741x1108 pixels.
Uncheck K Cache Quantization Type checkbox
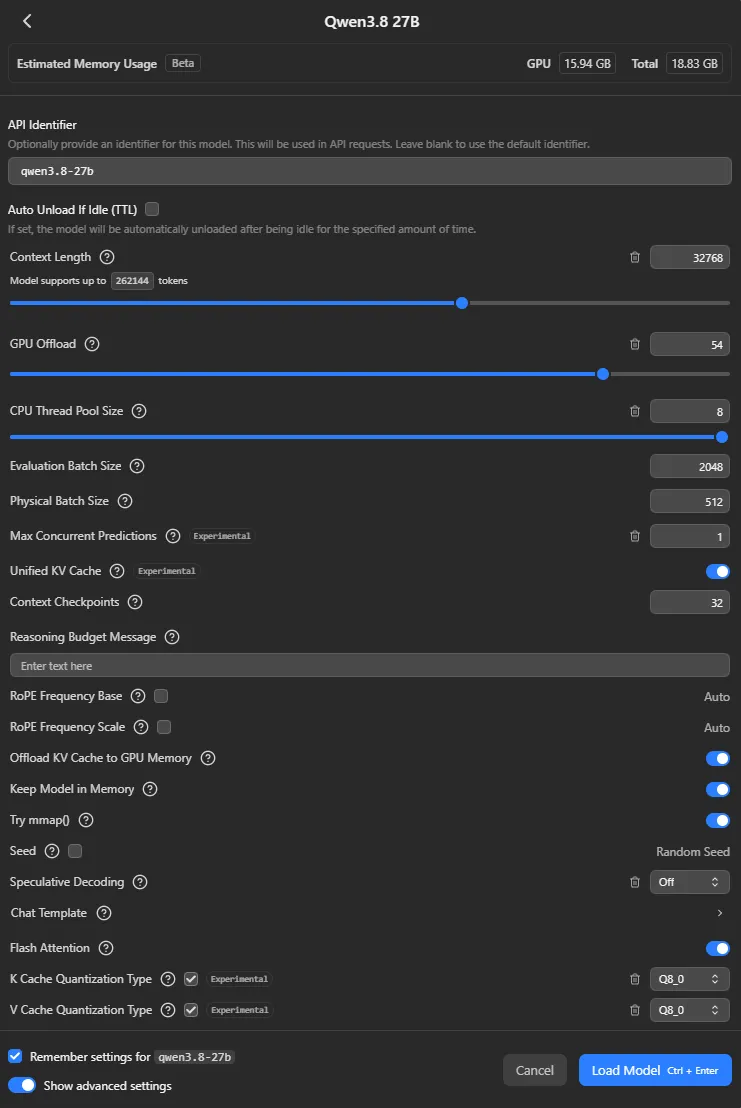click(191, 979)
